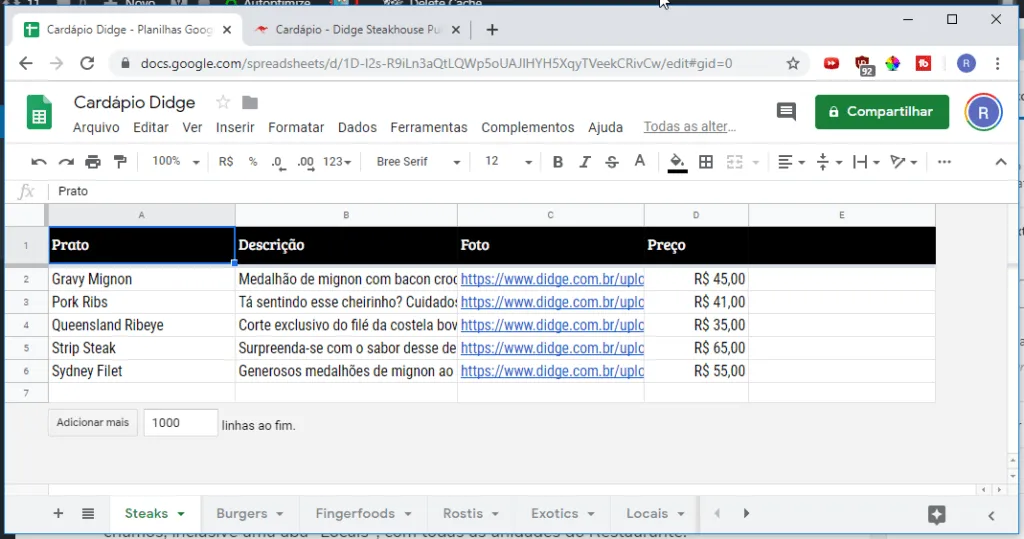Image resolution: width=1024 pixels, height=539 pixels.
Task: Move document with folder icon
Action: [250, 103]
